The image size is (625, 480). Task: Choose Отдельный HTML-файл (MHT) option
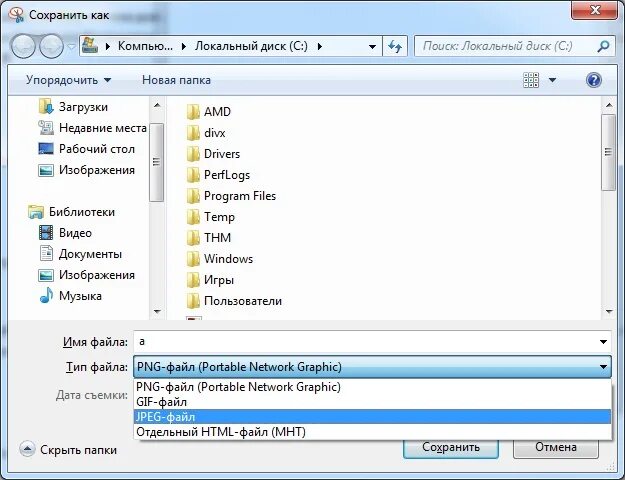(x=372, y=432)
